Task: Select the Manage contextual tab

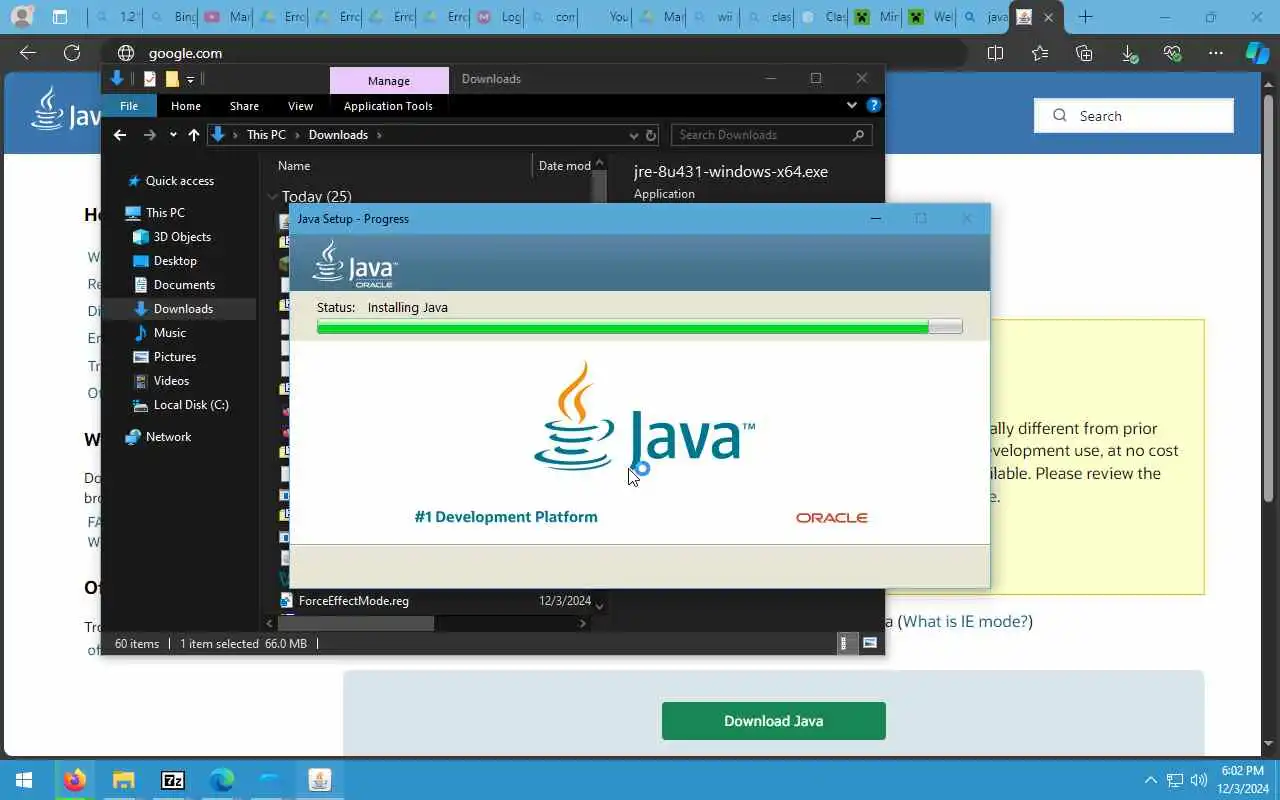Action: click(389, 80)
